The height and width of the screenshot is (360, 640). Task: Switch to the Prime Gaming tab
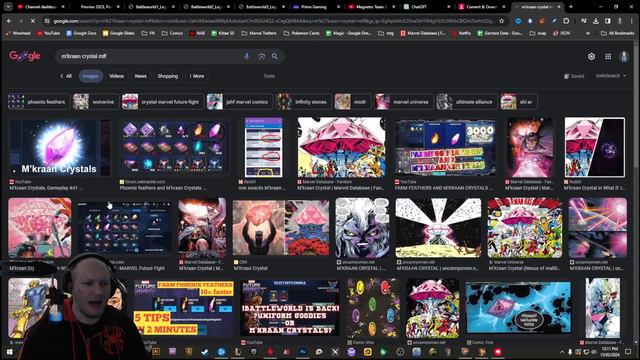click(315, 7)
